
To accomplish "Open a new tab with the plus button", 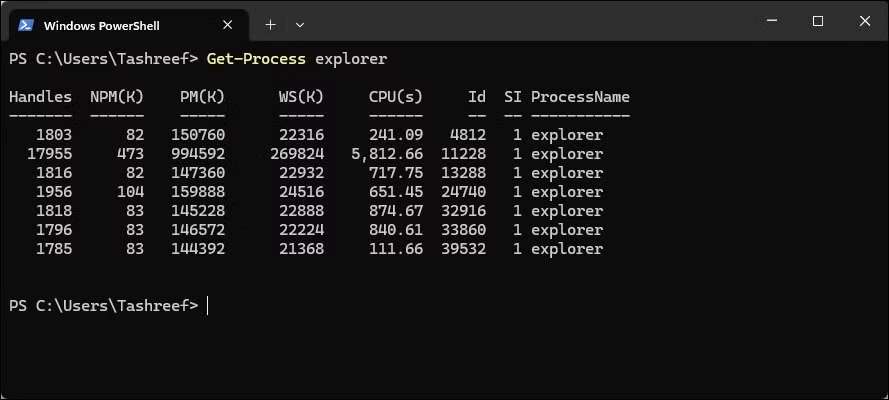I will [270, 25].
